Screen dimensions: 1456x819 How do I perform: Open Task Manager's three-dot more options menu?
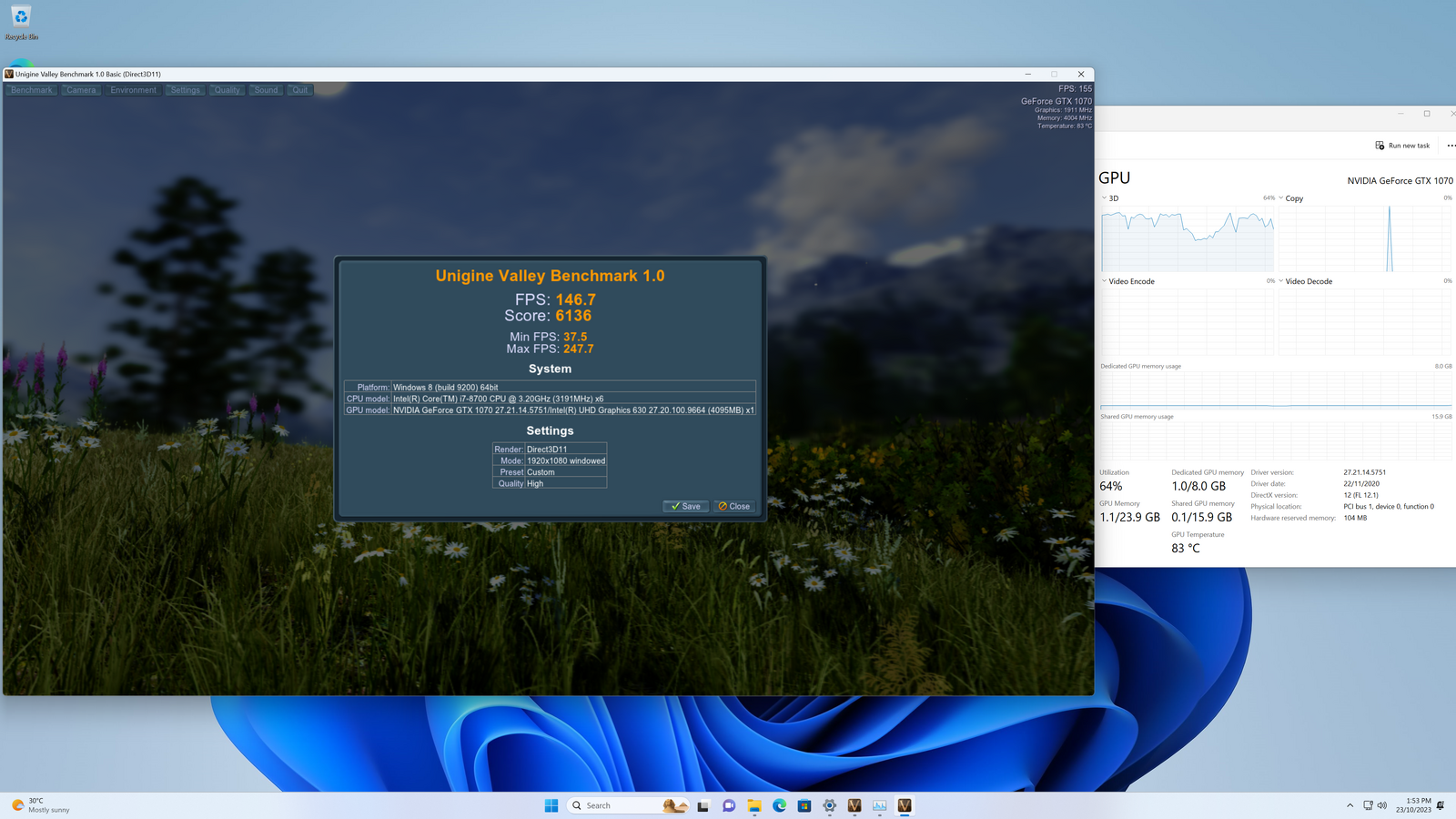coord(1451,146)
